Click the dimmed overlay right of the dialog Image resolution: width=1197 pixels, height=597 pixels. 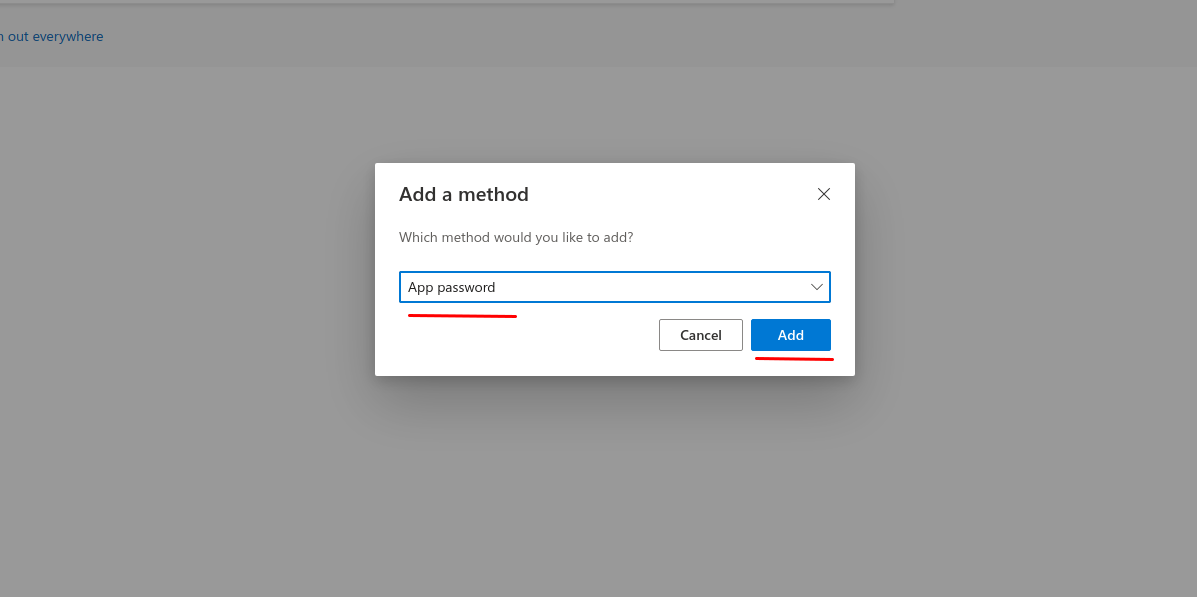coord(1020,300)
